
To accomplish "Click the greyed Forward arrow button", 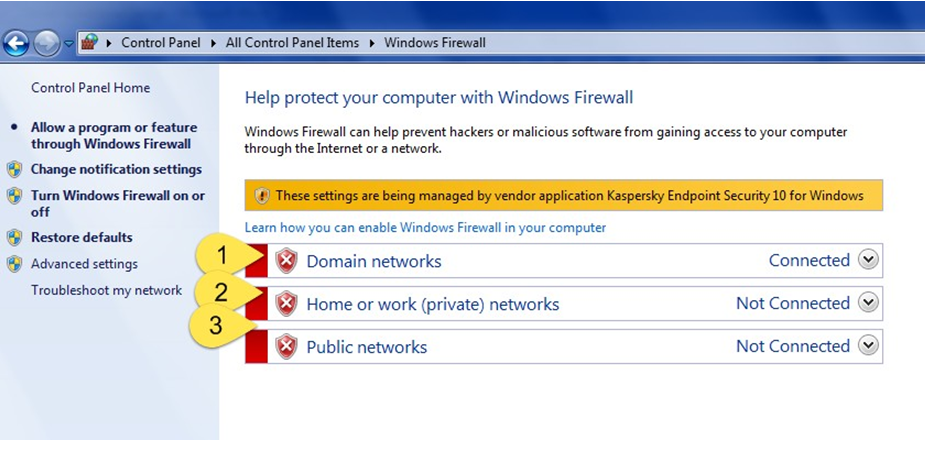I will [x=47, y=44].
